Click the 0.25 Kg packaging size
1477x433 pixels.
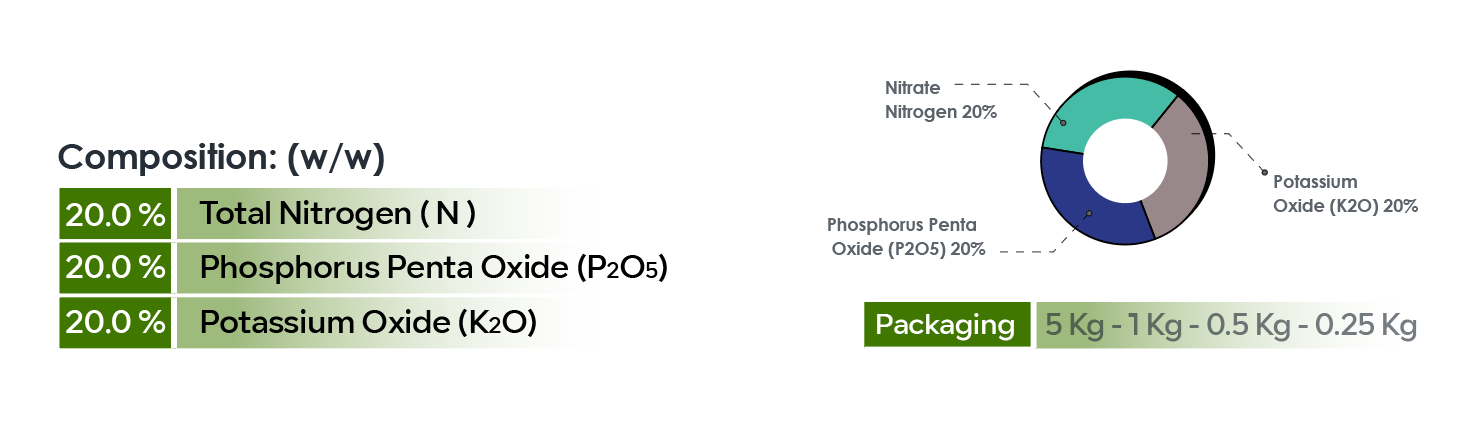[1366, 326]
